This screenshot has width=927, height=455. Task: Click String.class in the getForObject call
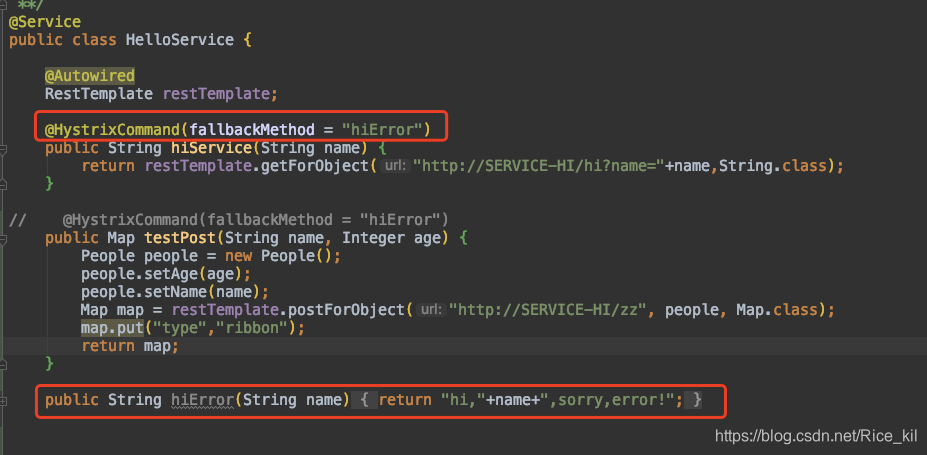pyautogui.click(x=772, y=166)
